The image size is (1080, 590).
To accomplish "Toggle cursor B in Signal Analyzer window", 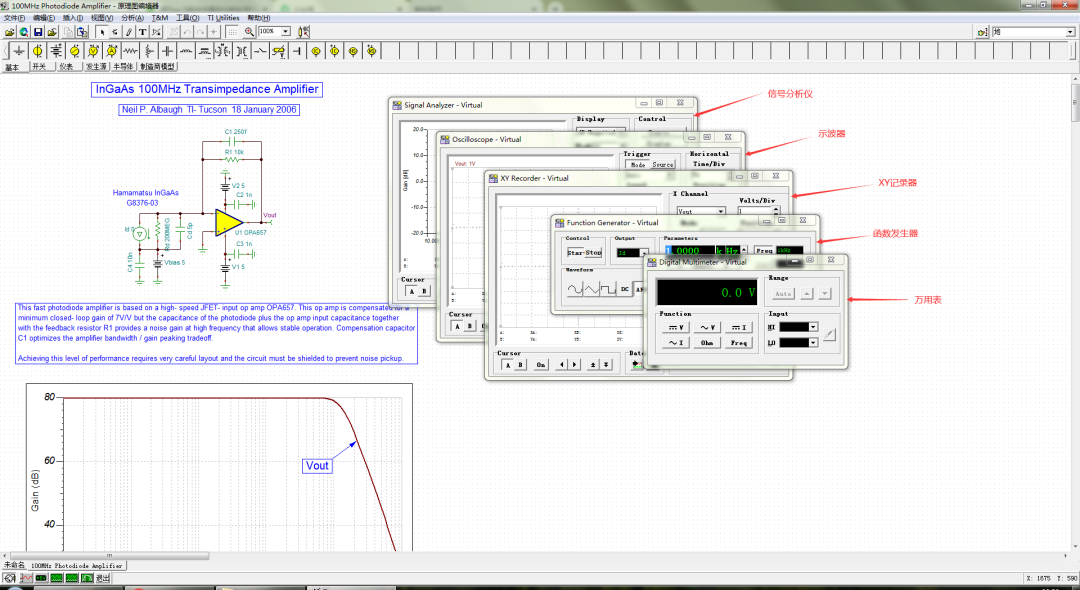I will pyautogui.click(x=424, y=291).
